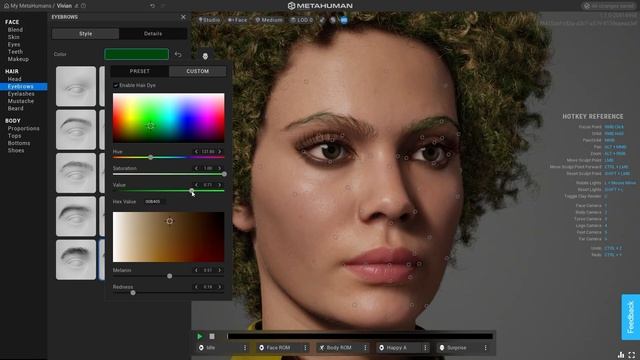Switch to the CUSTOM color tab
Image resolution: width=640 pixels, height=360 pixels.
point(198,71)
